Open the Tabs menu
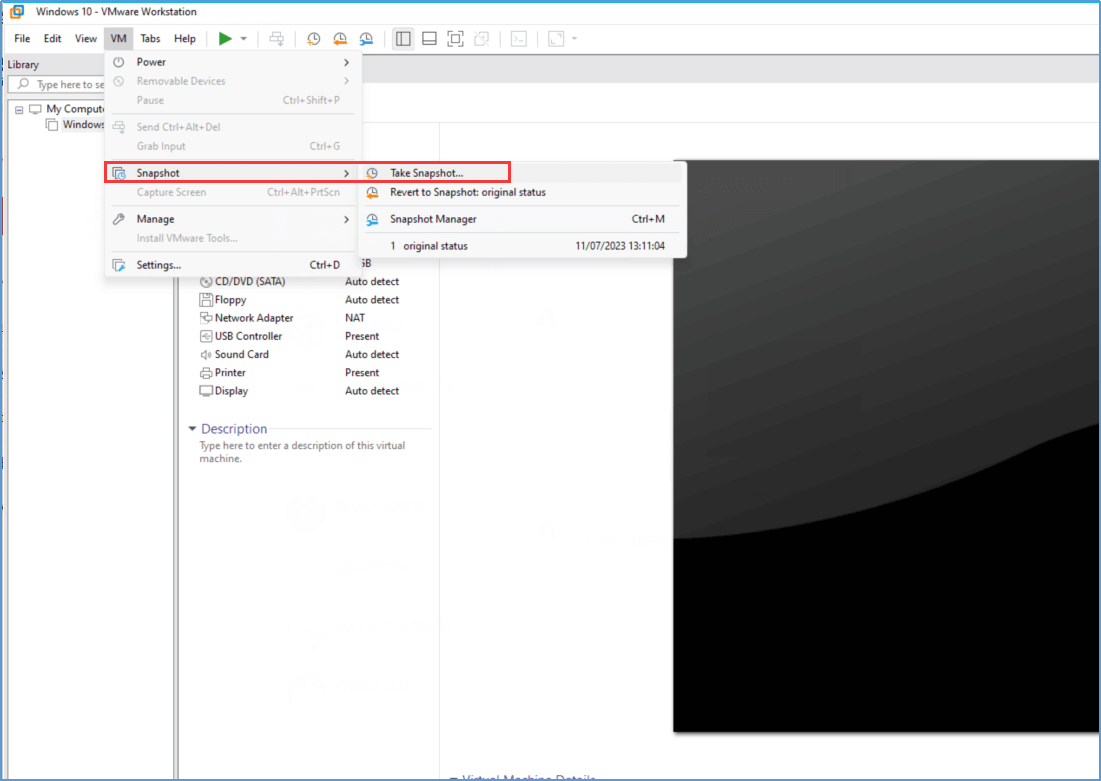Viewport: 1101px width, 781px height. 150,38
